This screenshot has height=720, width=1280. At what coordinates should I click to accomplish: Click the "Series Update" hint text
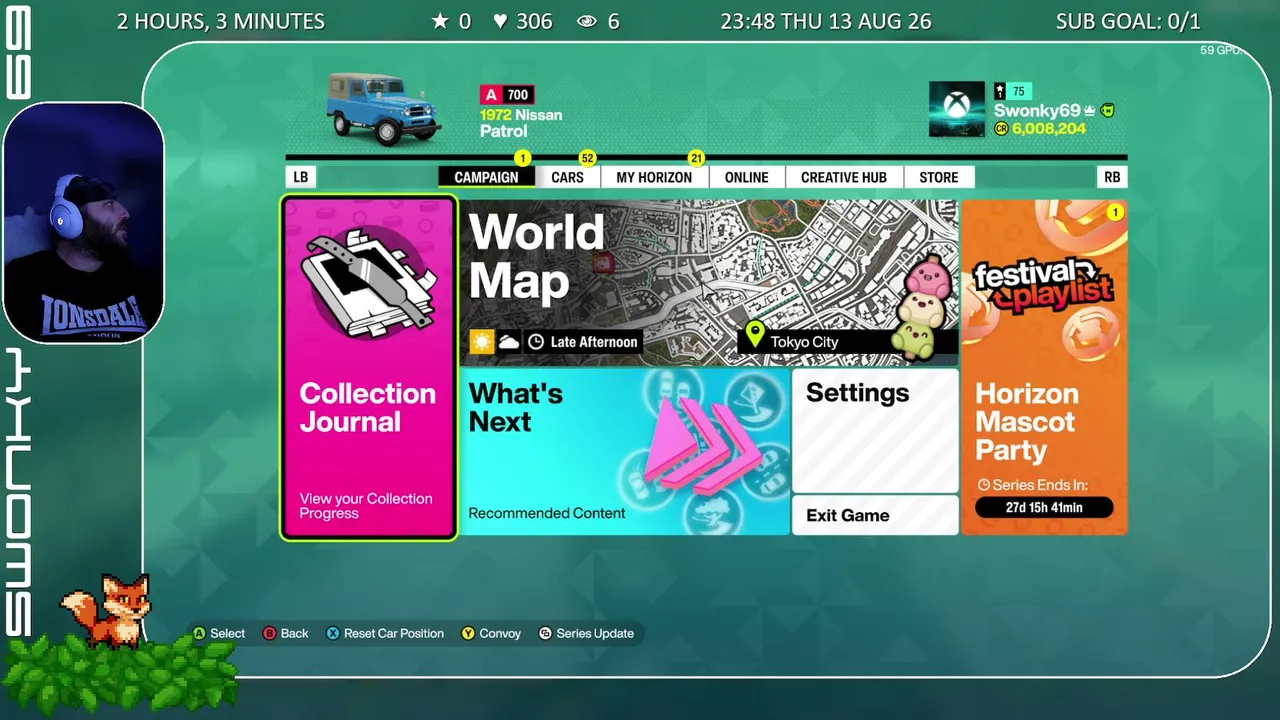(x=595, y=633)
